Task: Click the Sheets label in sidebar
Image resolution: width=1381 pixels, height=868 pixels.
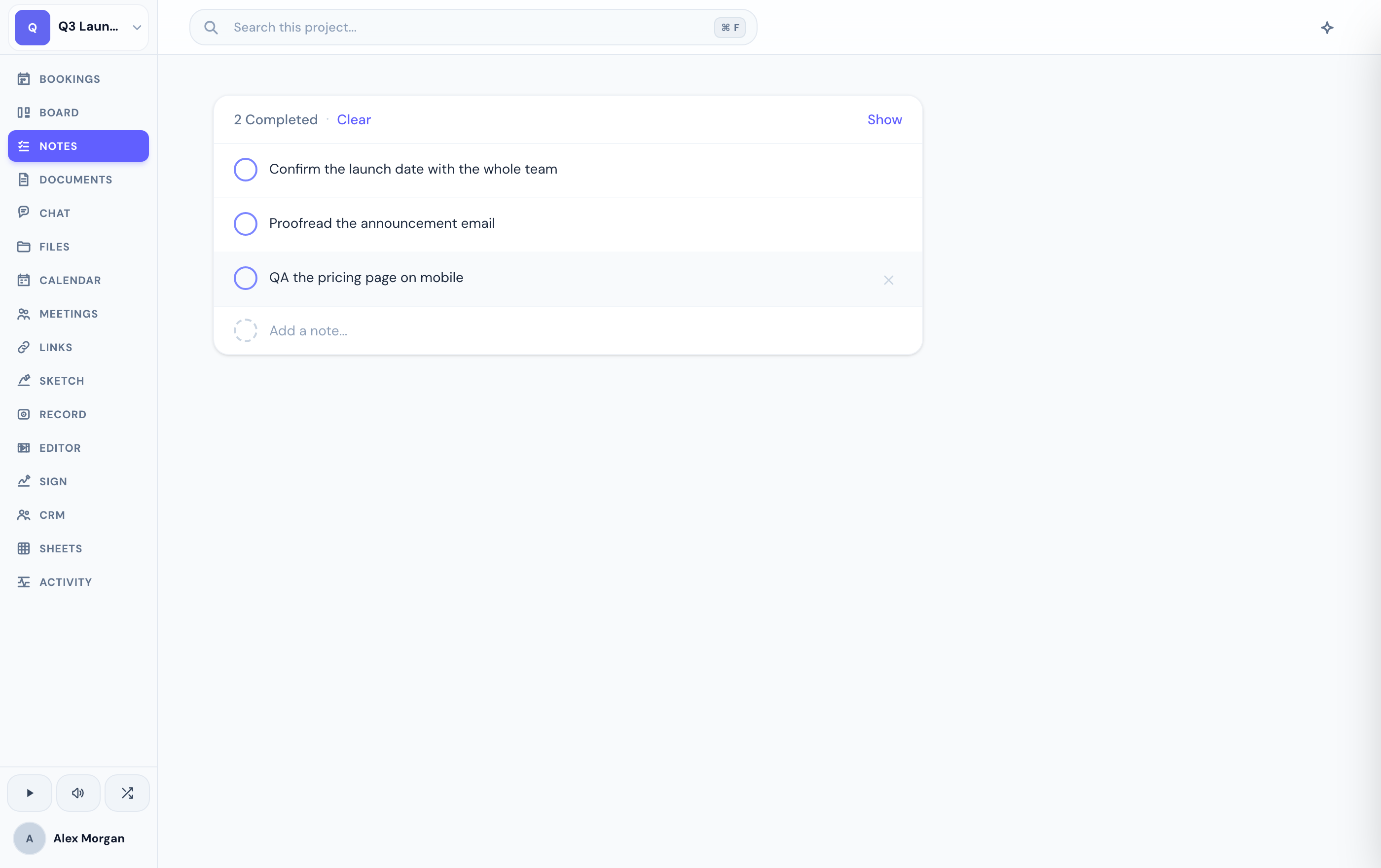Action: (61, 548)
